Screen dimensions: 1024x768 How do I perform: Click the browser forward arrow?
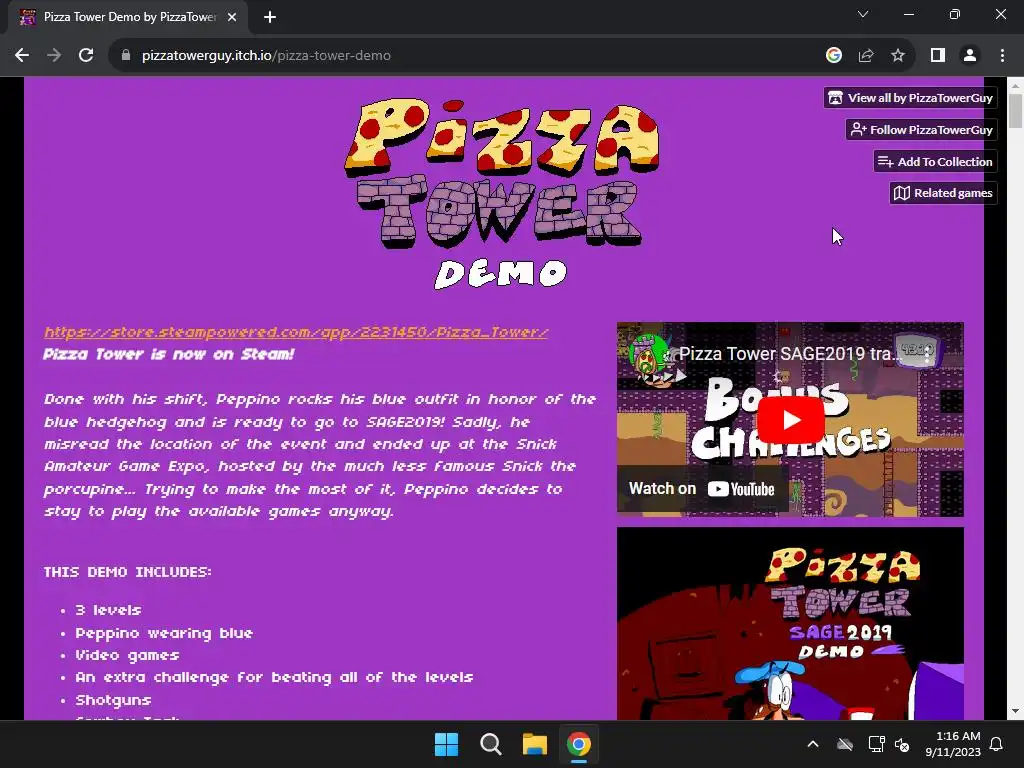pyautogui.click(x=54, y=56)
